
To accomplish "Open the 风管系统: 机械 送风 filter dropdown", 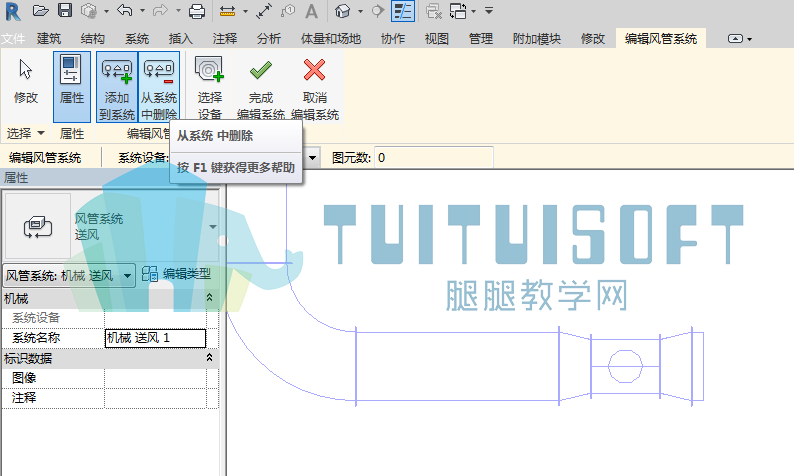I will click(x=69, y=275).
